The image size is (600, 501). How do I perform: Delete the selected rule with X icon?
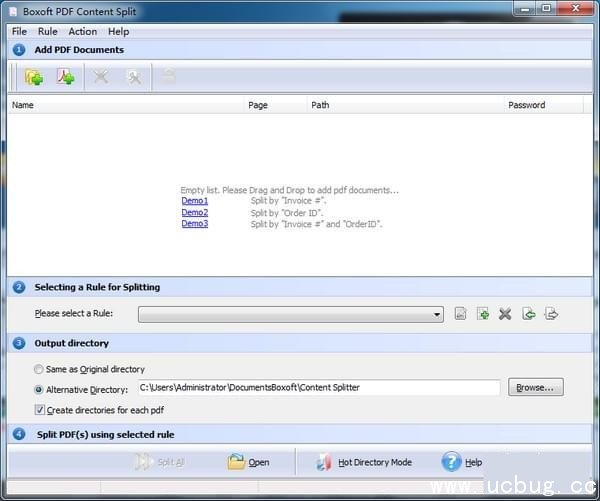(x=505, y=314)
